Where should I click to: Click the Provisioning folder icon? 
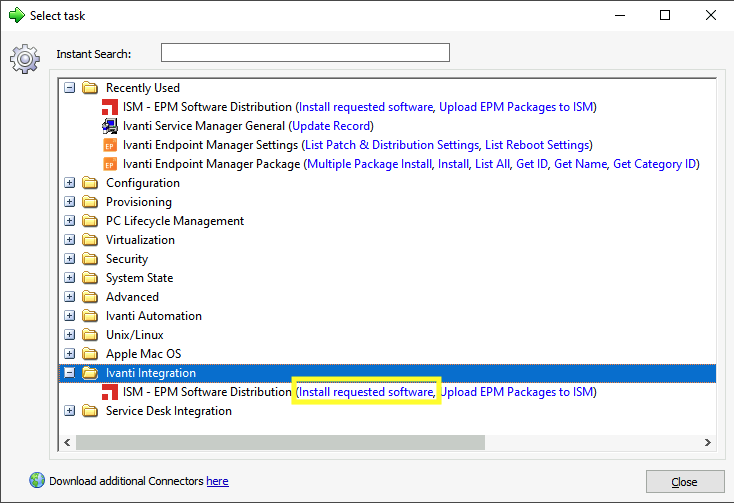pyautogui.click(x=90, y=202)
